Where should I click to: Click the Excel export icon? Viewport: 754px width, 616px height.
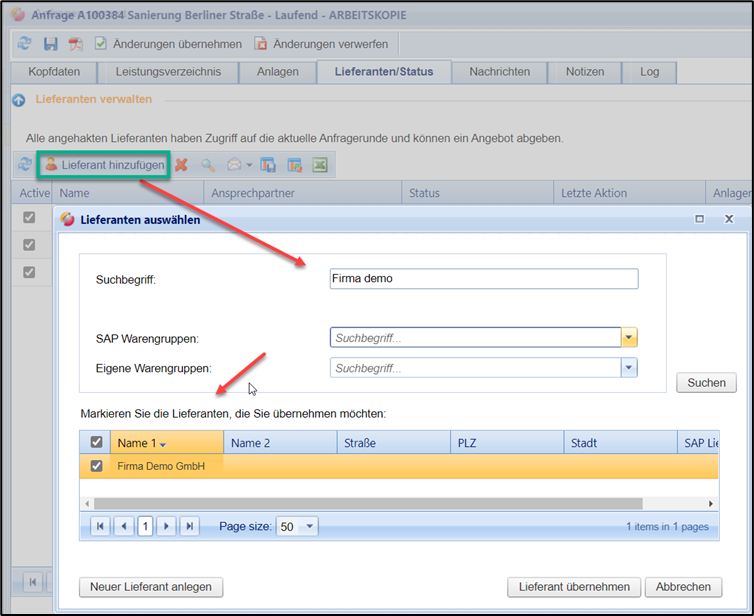(320, 165)
